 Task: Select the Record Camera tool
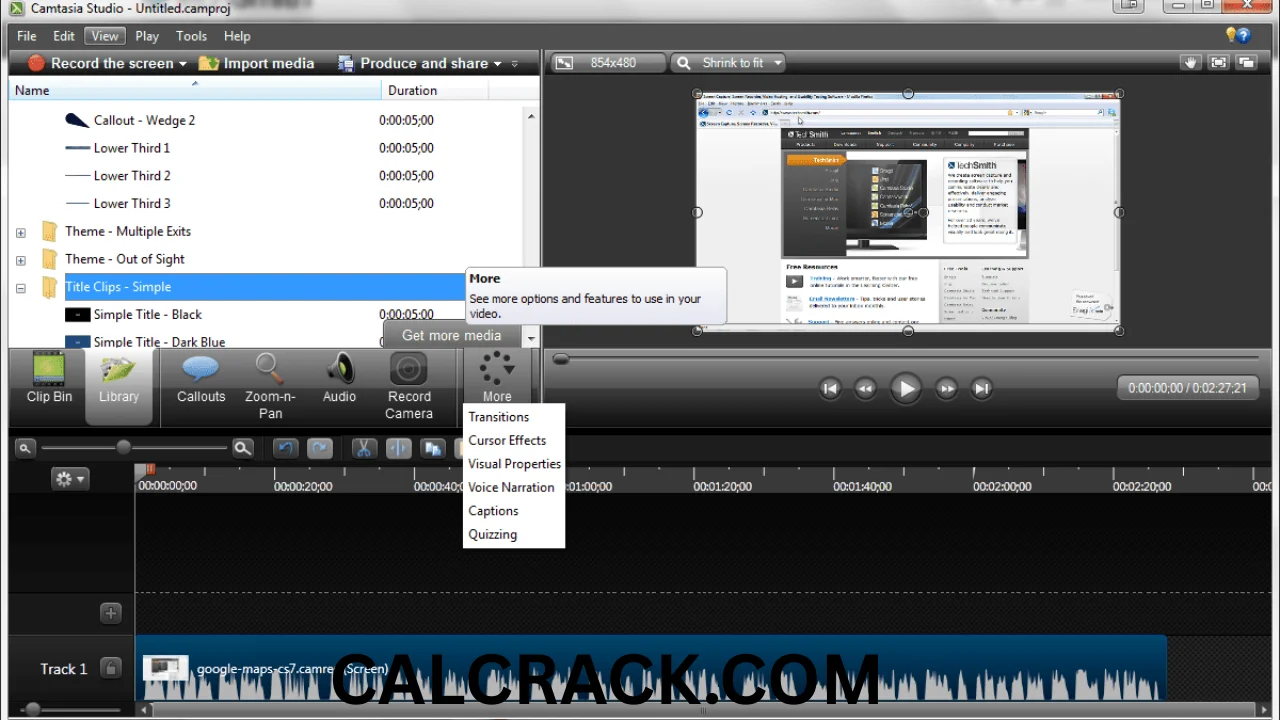coord(409,386)
